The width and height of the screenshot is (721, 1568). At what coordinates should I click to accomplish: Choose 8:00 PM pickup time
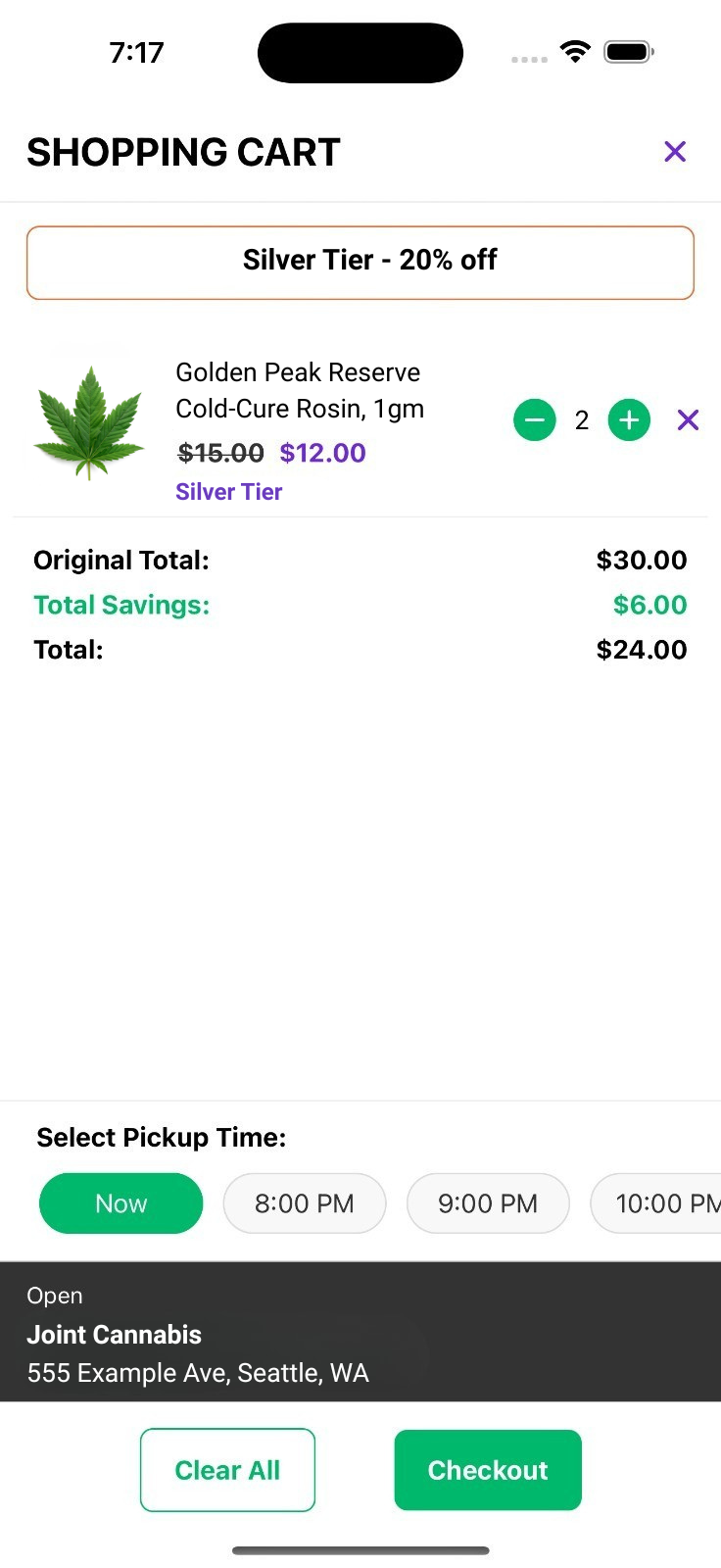point(305,1203)
